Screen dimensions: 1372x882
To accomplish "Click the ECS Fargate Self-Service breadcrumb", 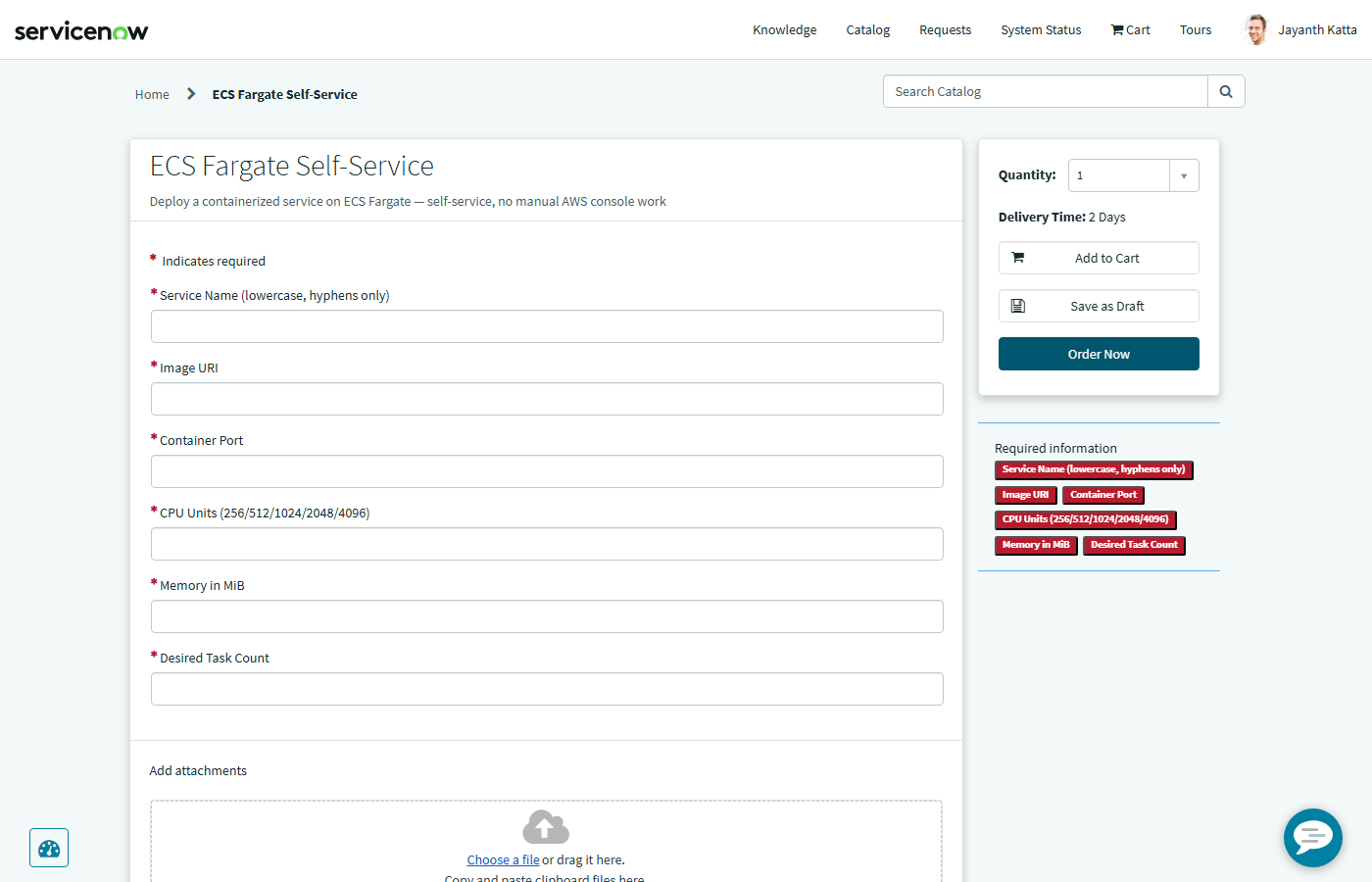I will (x=284, y=94).
